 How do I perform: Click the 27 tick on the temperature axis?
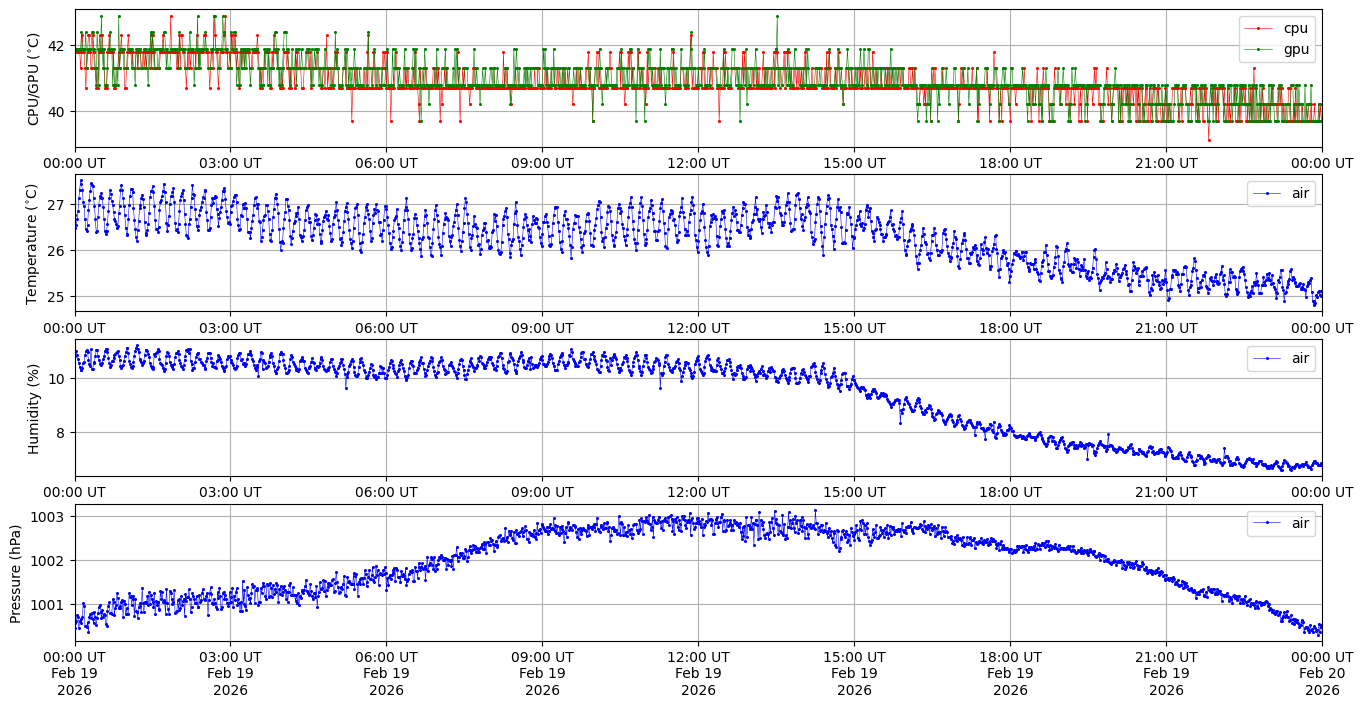pos(57,205)
